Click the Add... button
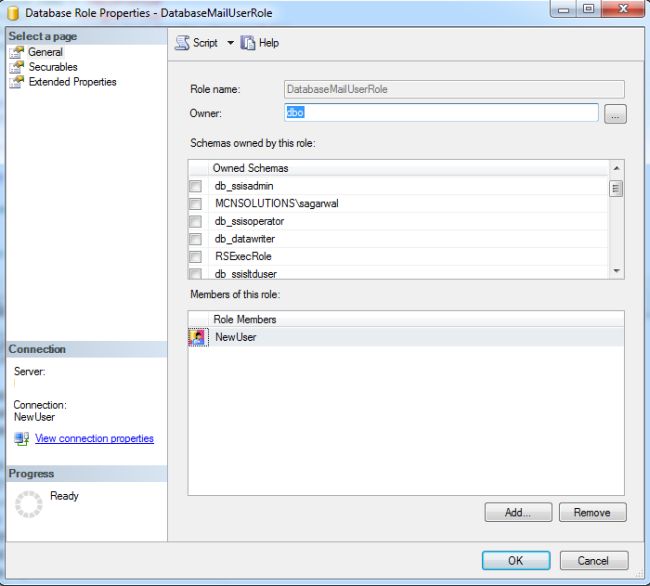This screenshot has width=650, height=586. pos(518,512)
